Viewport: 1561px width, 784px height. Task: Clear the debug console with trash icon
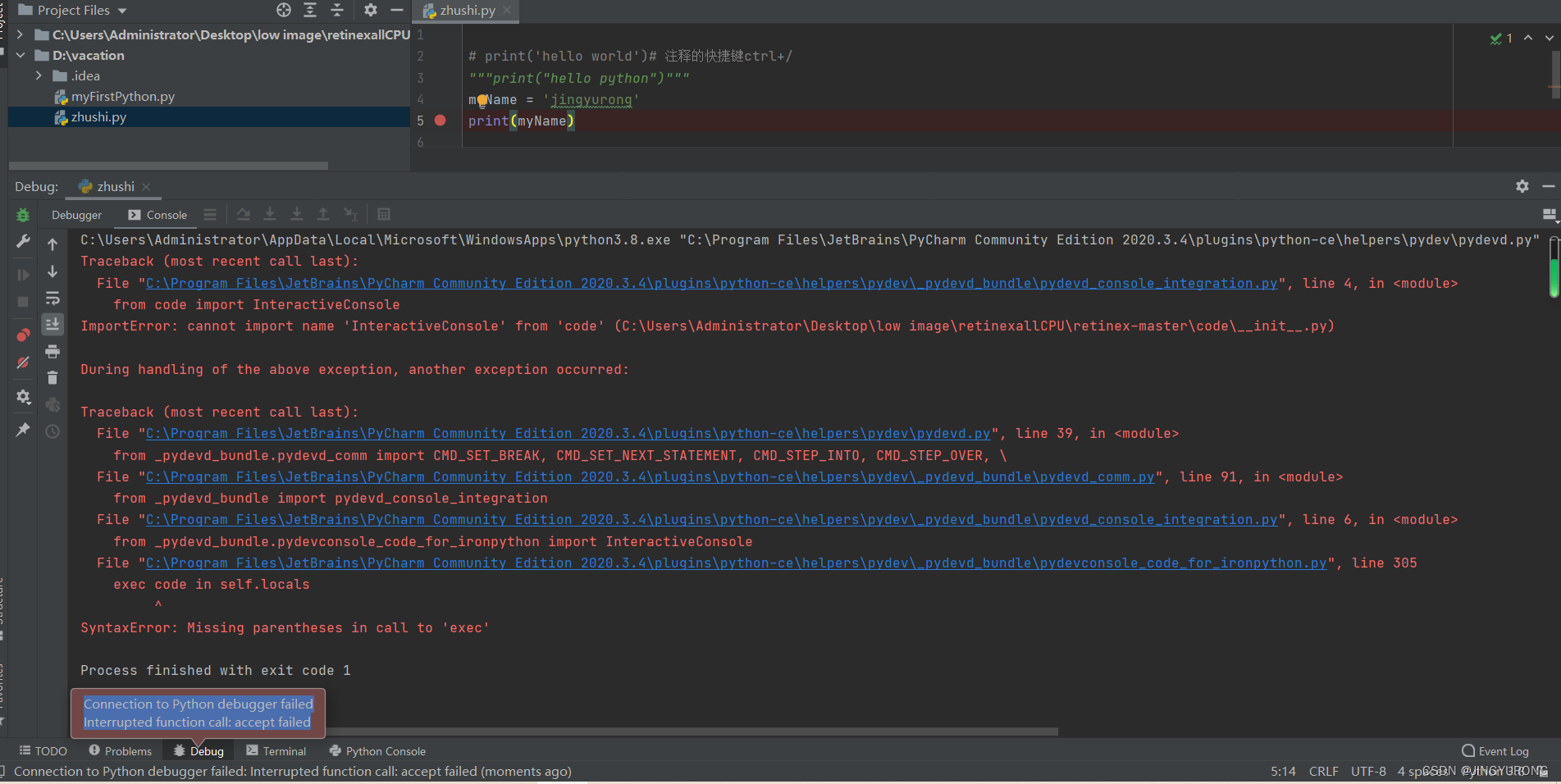[x=52, y=377]
